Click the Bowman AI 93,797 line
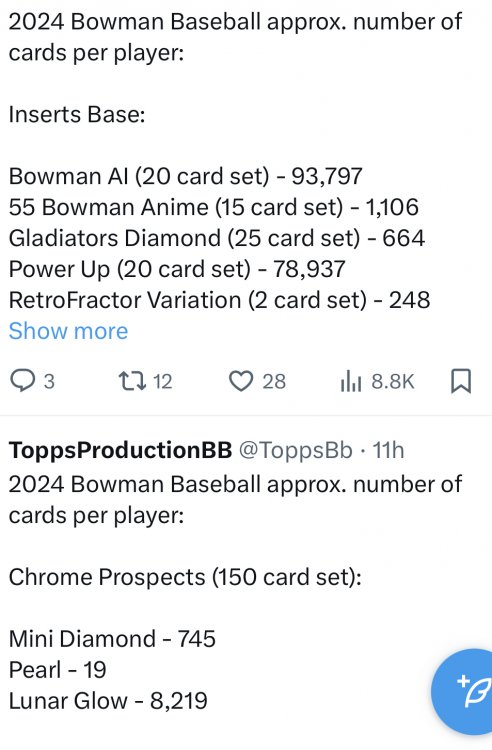This screenshot has width=492, height=750. tap(186, 176)
